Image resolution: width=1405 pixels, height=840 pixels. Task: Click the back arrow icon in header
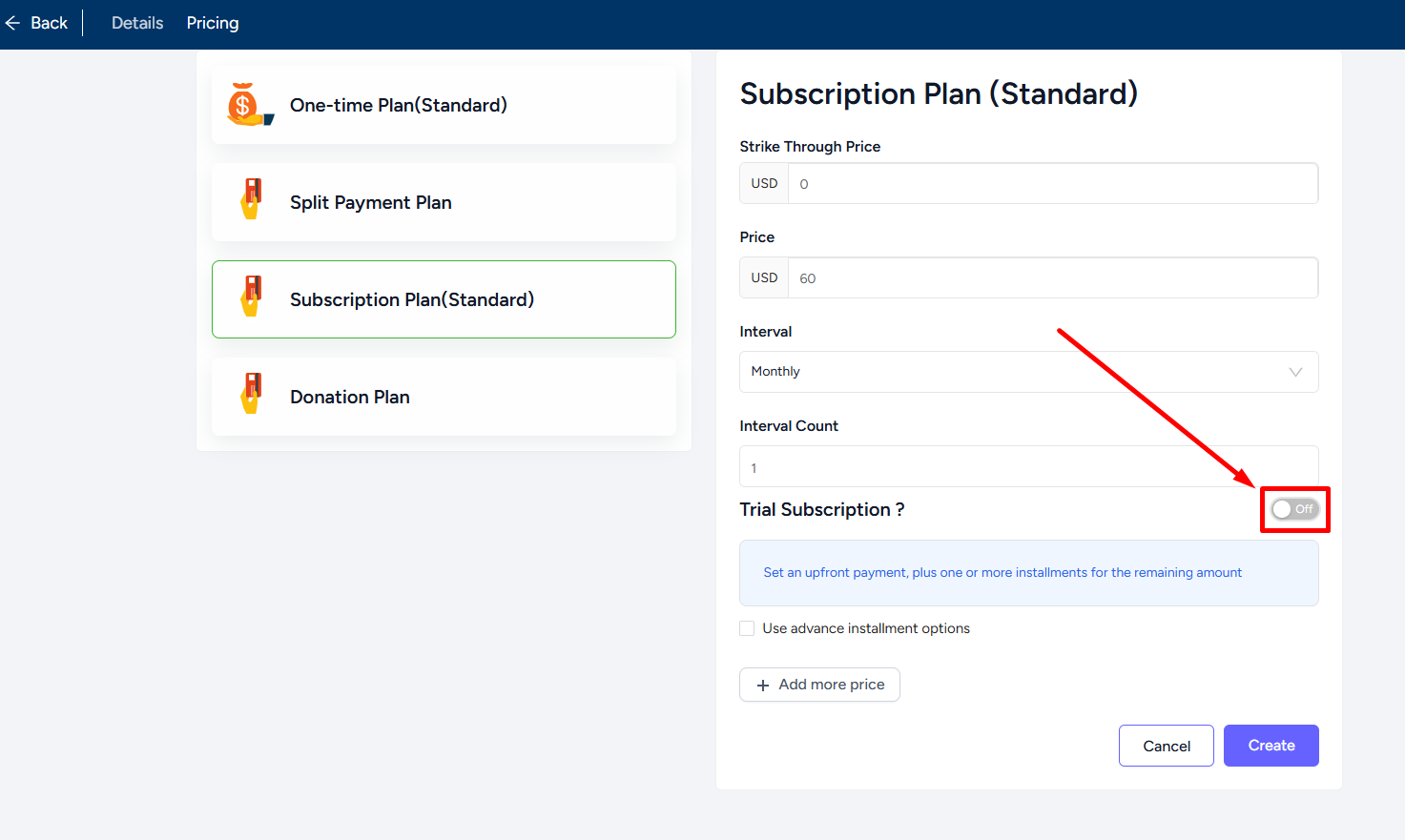12,23
